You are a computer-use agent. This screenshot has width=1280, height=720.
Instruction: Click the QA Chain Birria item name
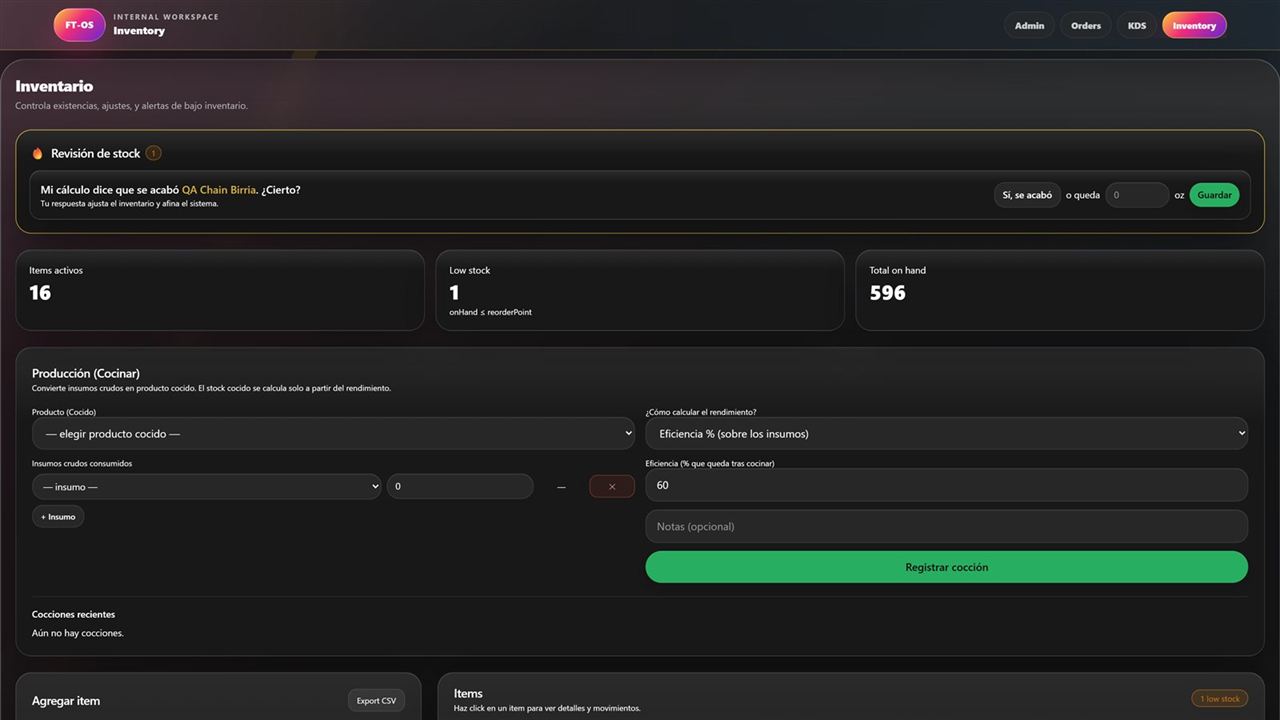point(219,190)
